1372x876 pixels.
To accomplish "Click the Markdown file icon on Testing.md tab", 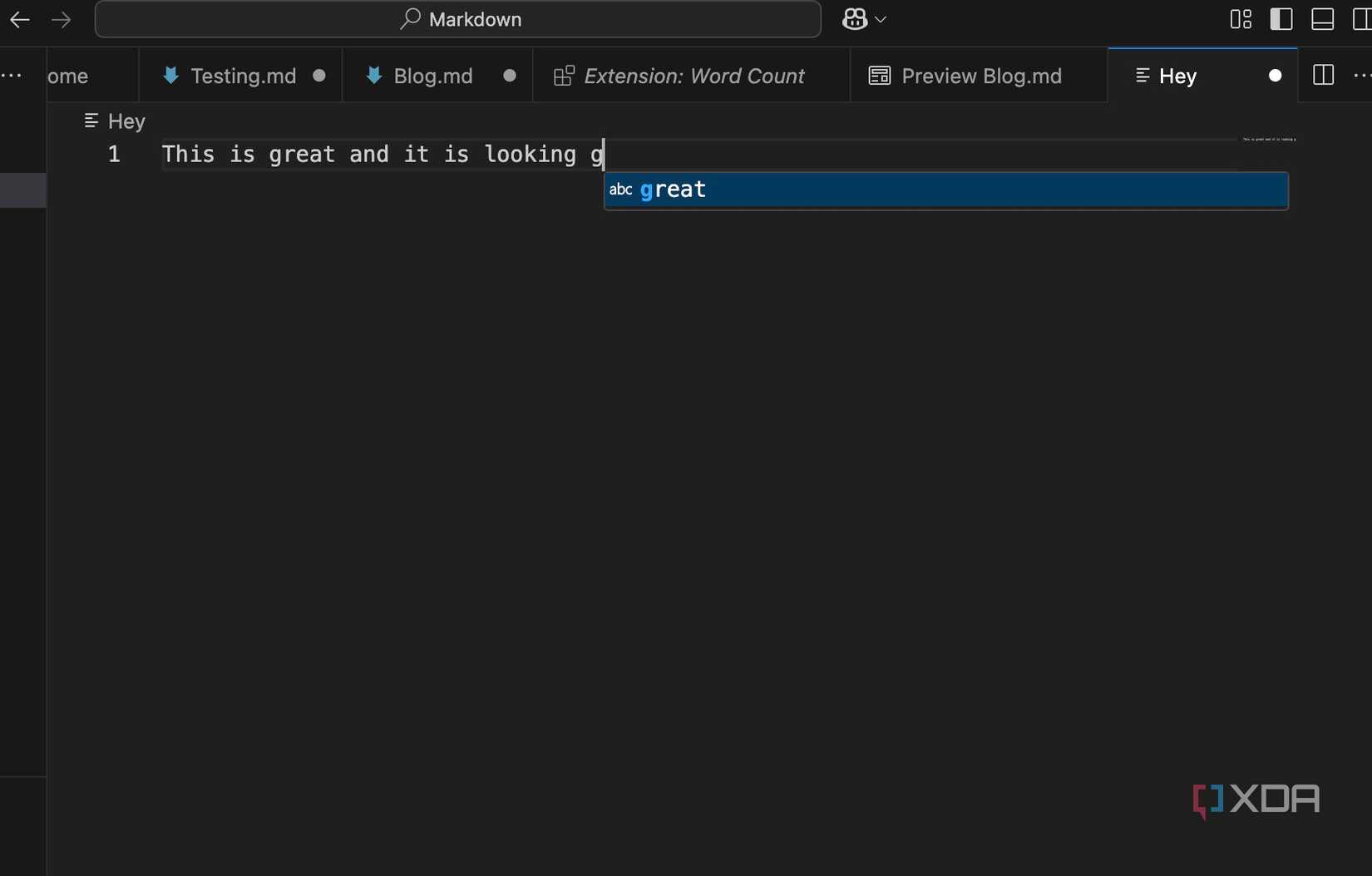I will tap(171, 75).
